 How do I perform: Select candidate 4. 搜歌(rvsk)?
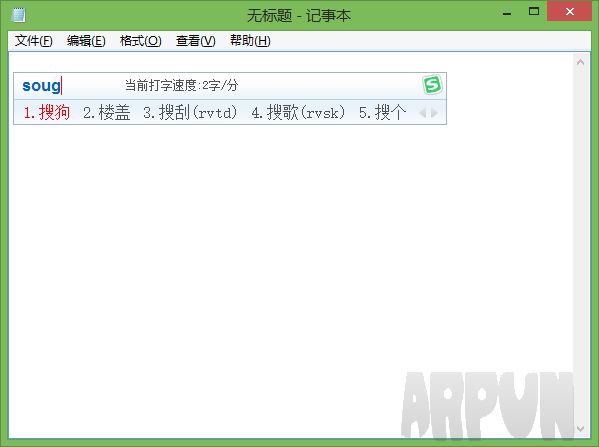(298, 113)
